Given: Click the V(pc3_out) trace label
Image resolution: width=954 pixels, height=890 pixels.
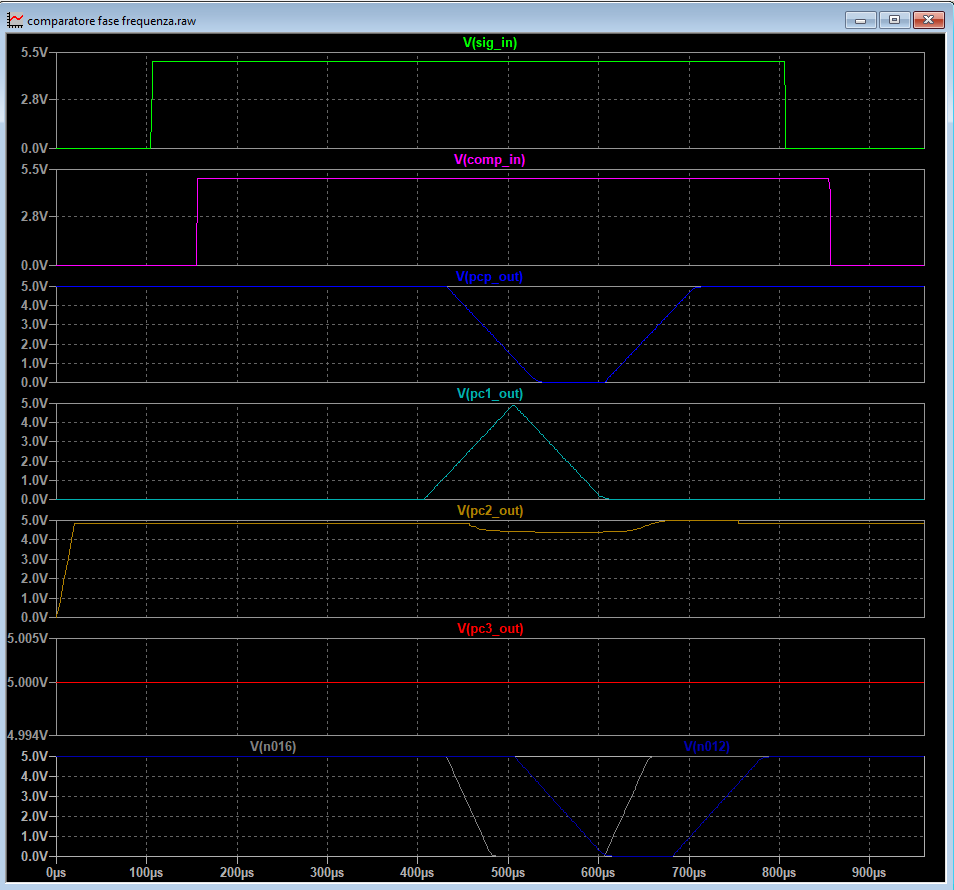Looking at the screenshot, I should [489, 629].
